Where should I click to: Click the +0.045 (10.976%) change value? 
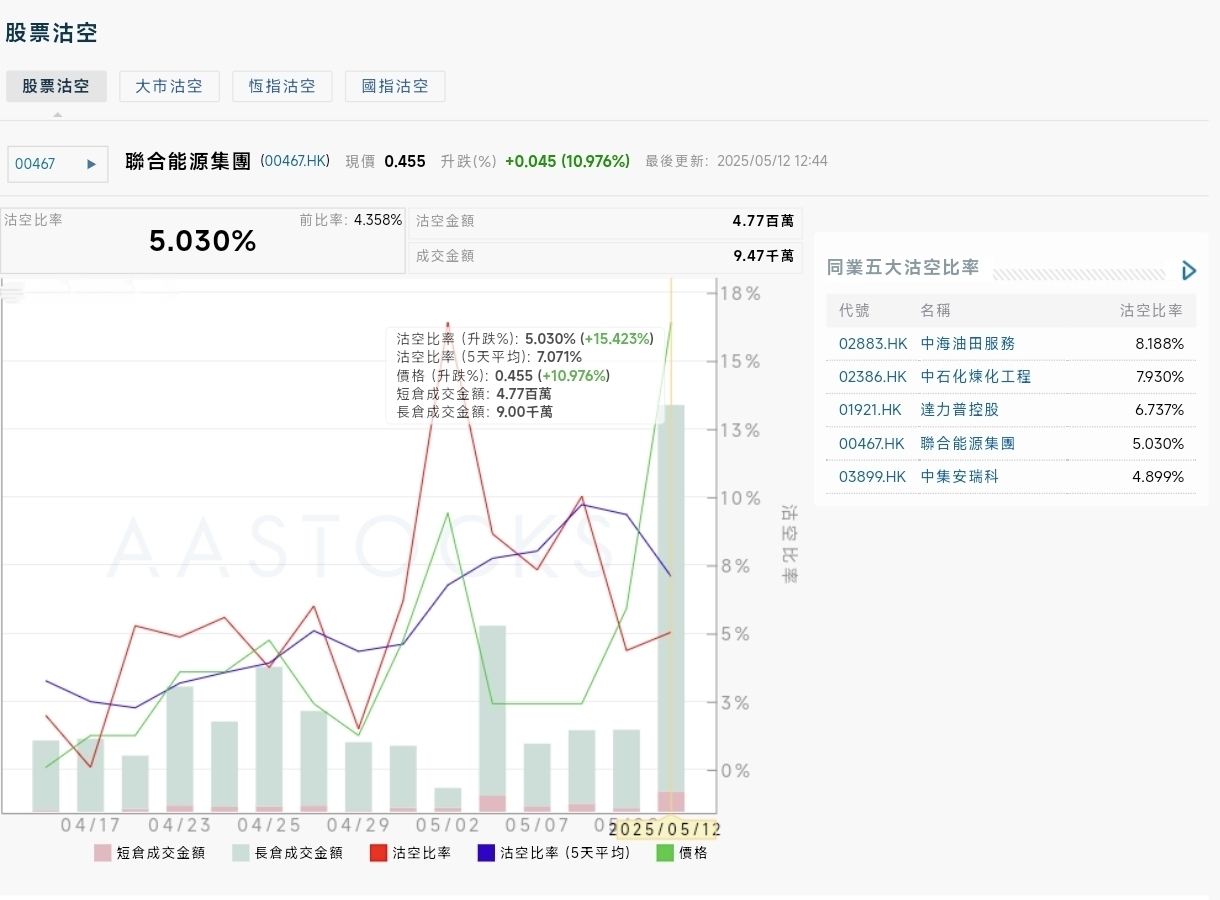pyautogui.click(x=567, y=161)
